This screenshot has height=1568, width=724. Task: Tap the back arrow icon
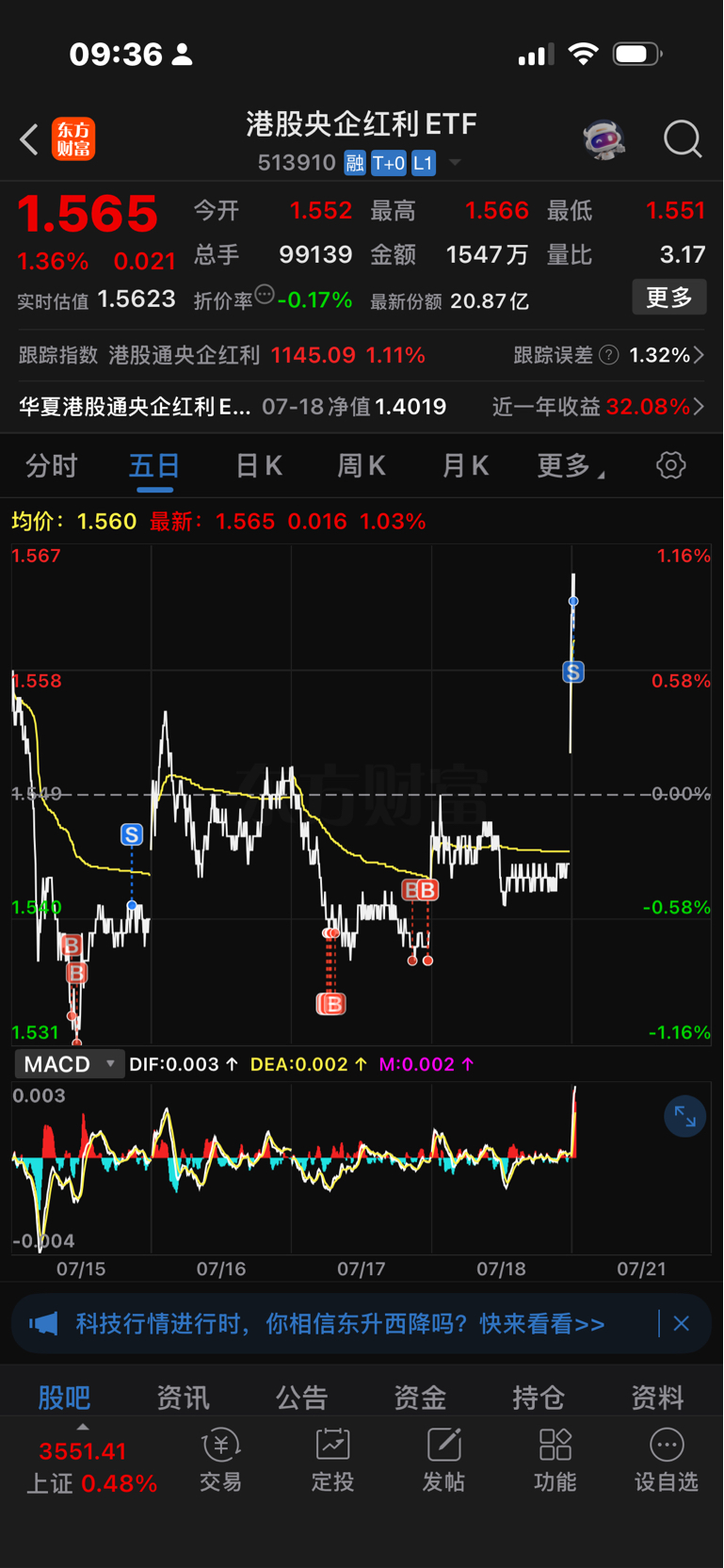point(29,139)
